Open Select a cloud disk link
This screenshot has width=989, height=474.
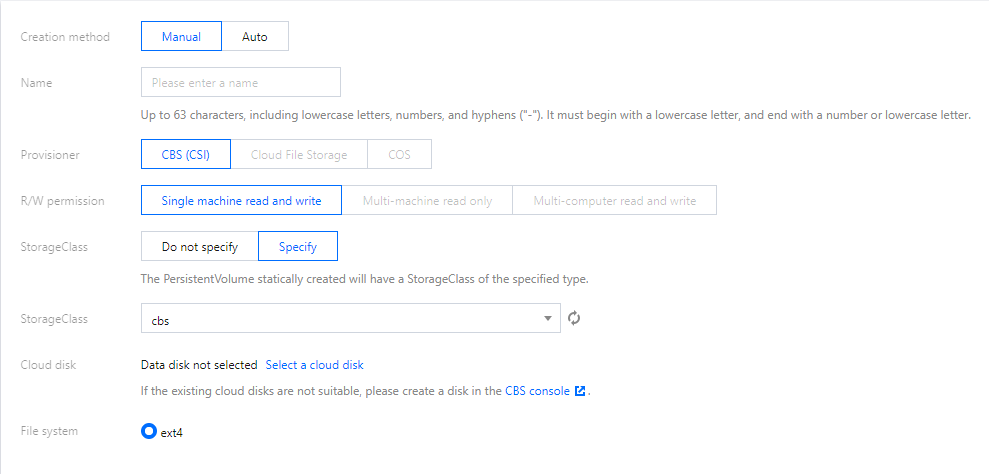(321, 365)
